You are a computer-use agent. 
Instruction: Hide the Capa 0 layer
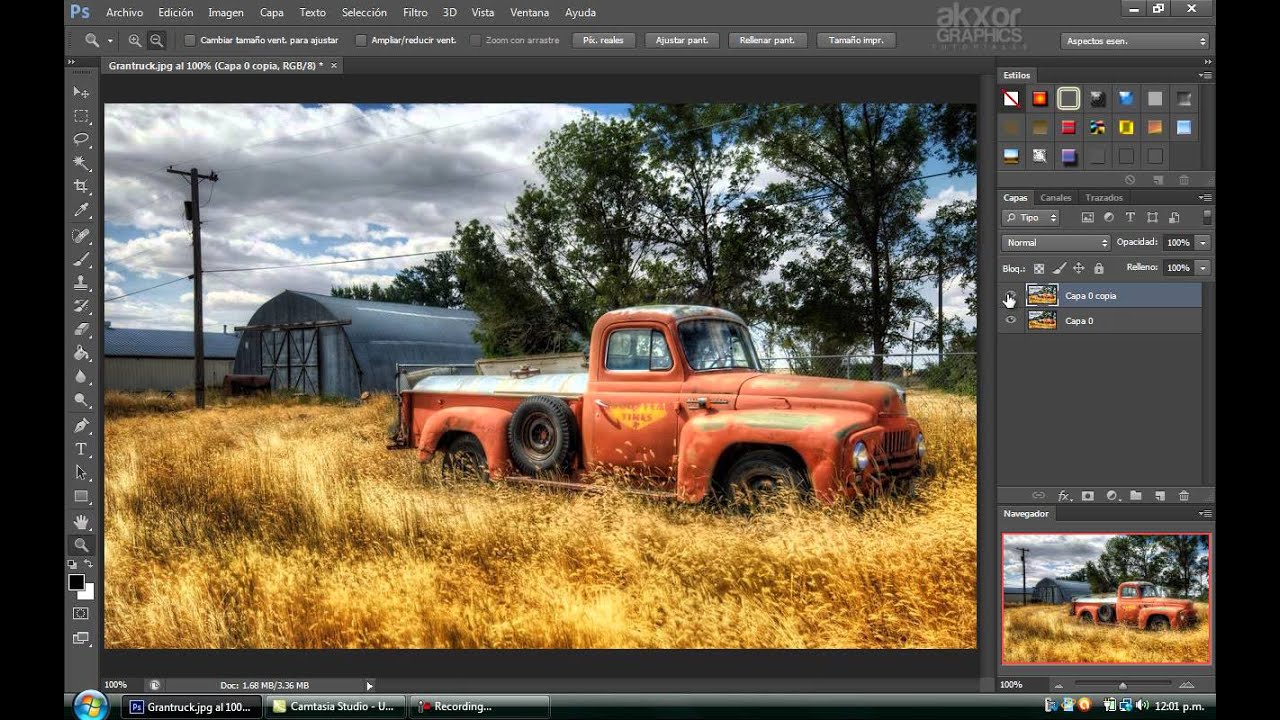[1010, 321]
